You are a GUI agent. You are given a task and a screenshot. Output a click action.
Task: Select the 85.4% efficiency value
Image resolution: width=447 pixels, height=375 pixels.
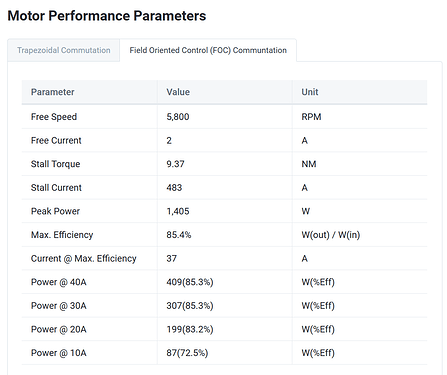click(179, 235)
